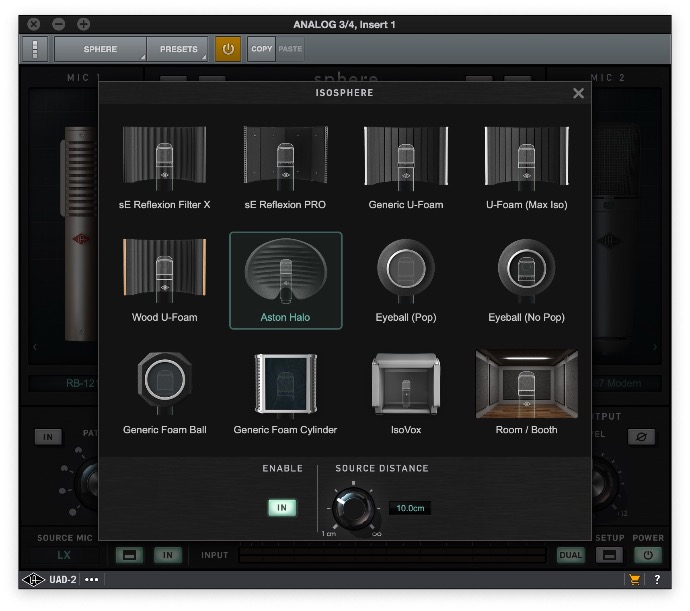Click the plugin window zoom plus button
Image resolution: width=690 pixels, height=611 pixels.
point(84,24)
